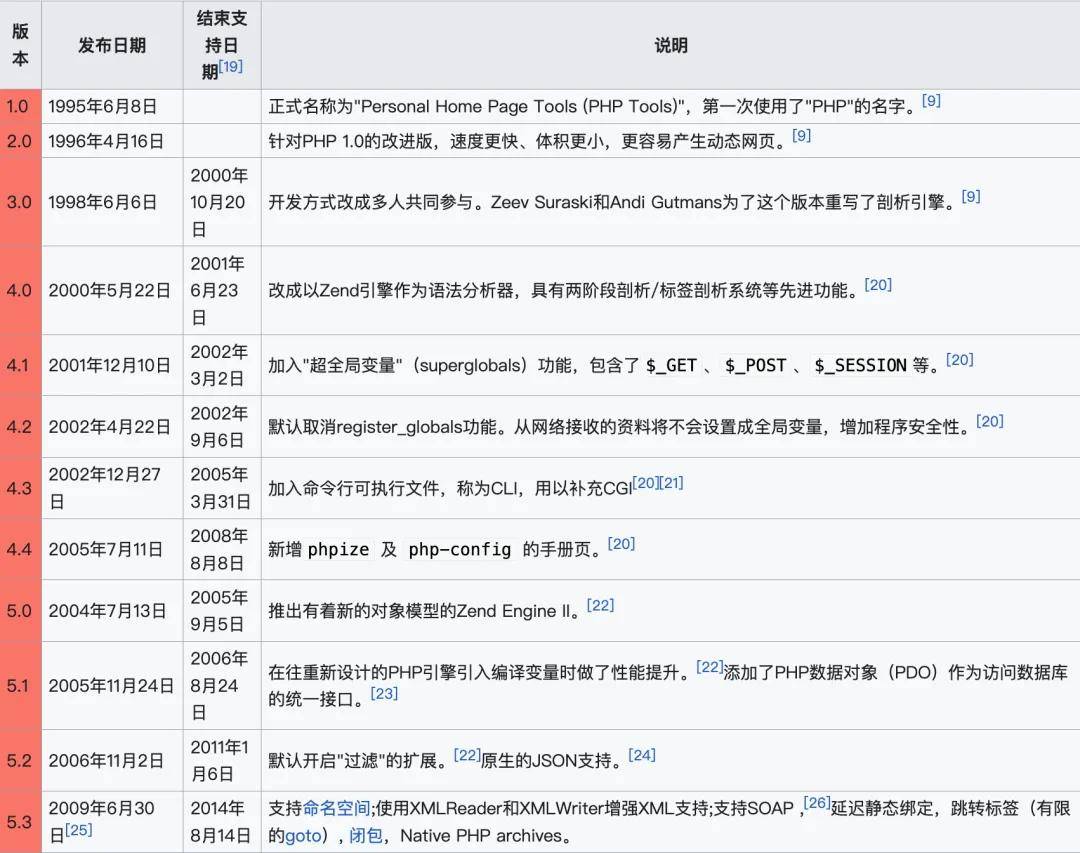Select version cell 4.2
Screen dimensions: 1080x853
[x=19, y=426]
